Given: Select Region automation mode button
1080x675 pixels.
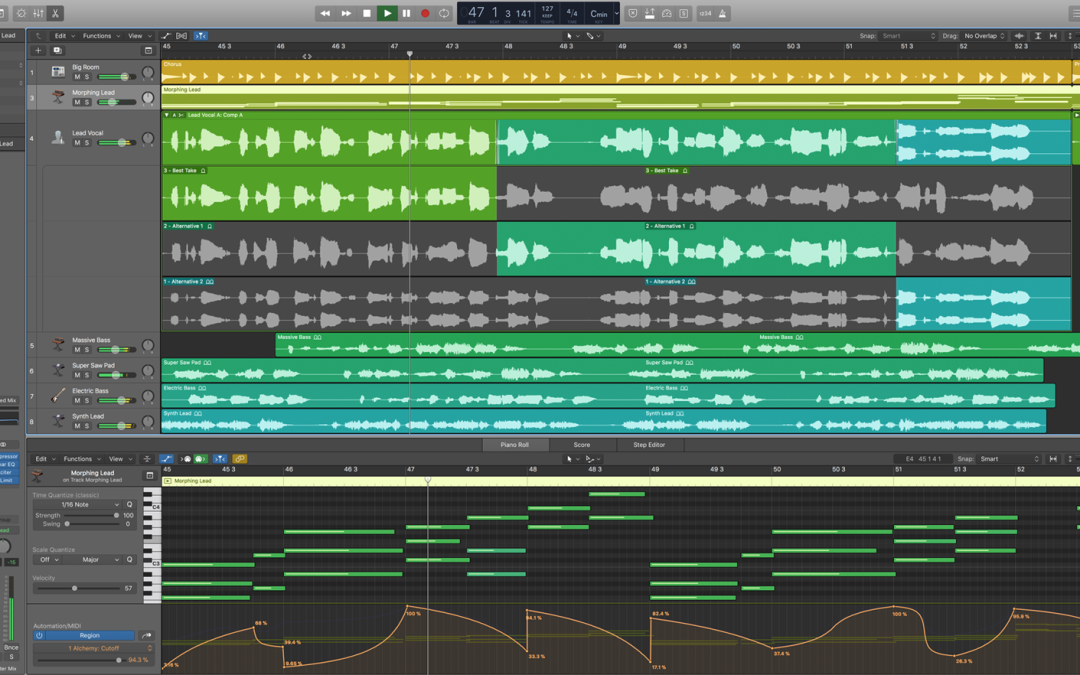Looking at the screenshot, I should [x=90, y=636].
